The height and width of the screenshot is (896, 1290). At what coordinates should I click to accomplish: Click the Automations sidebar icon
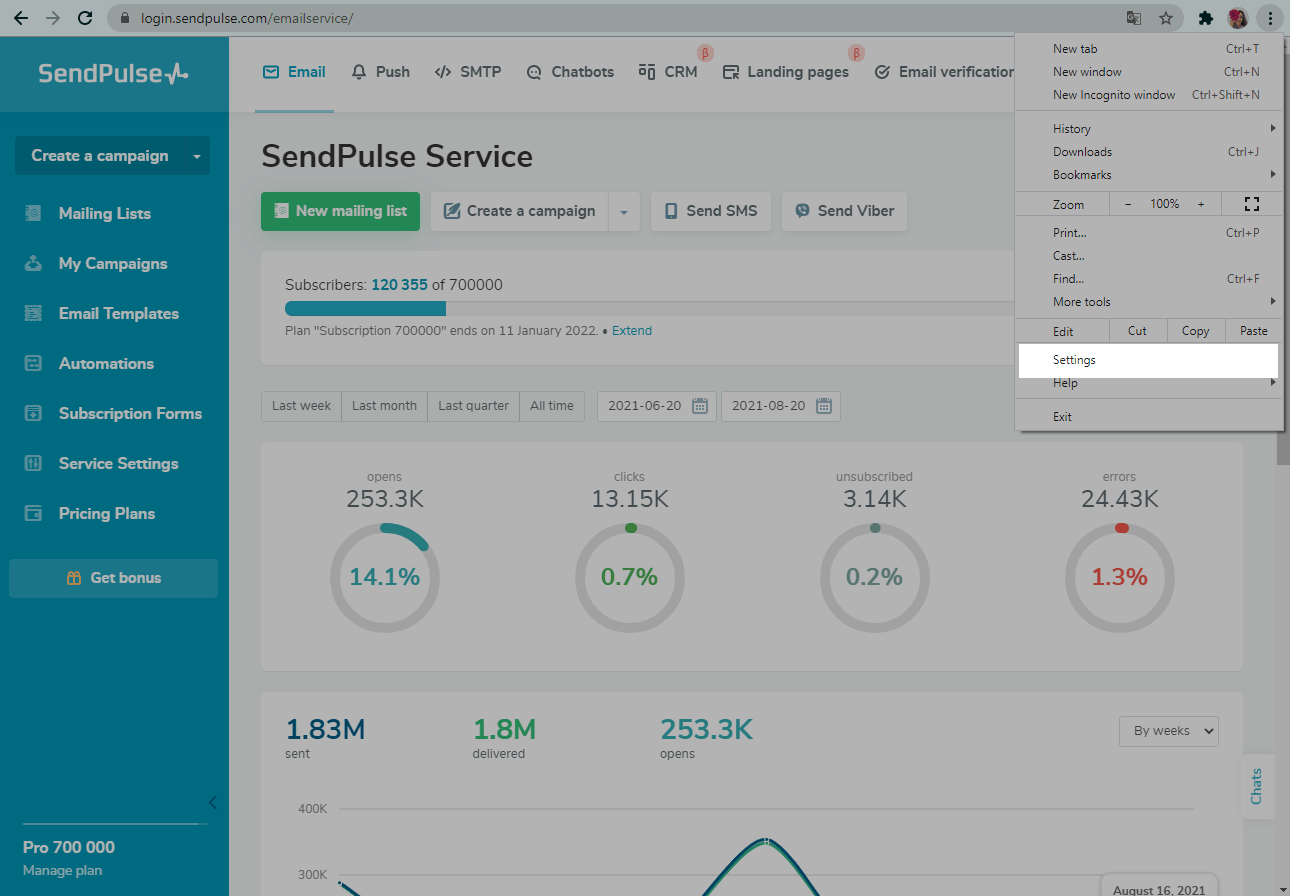tap(33, 364)
